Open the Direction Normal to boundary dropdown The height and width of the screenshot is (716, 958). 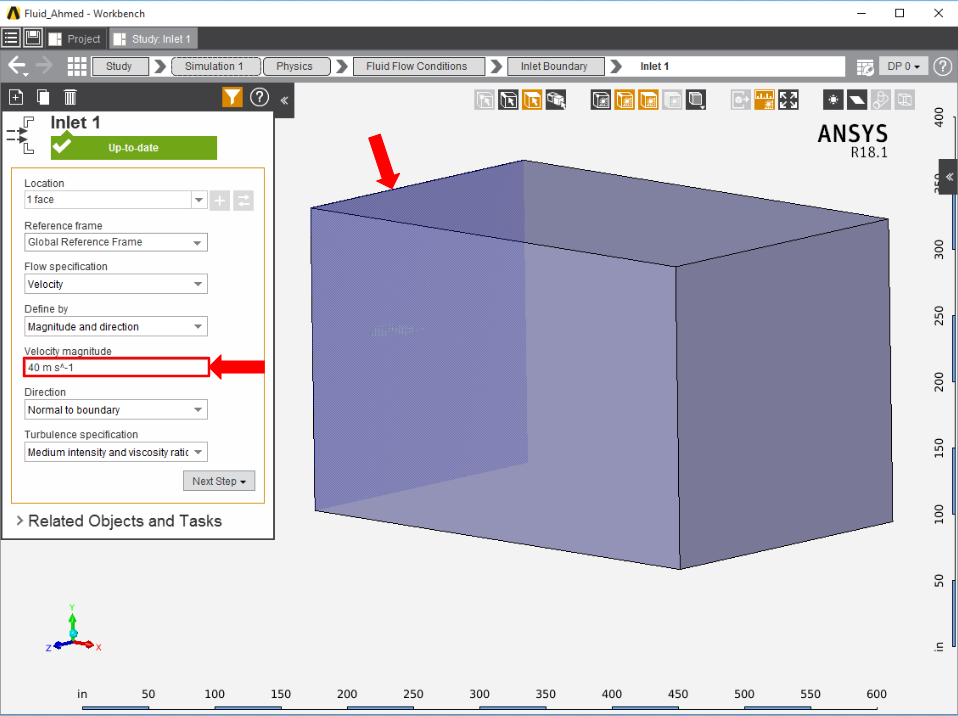115,409
